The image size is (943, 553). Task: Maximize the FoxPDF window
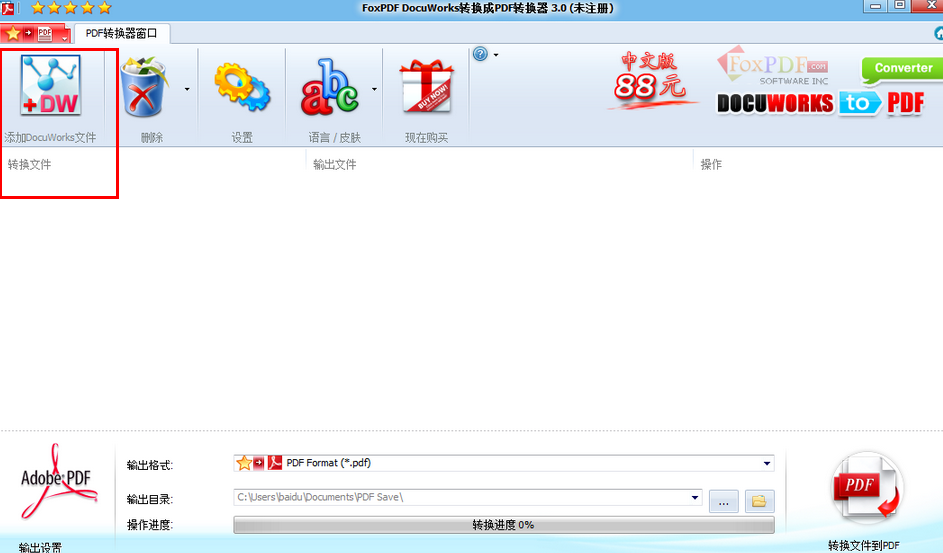(x=899, y=6)
